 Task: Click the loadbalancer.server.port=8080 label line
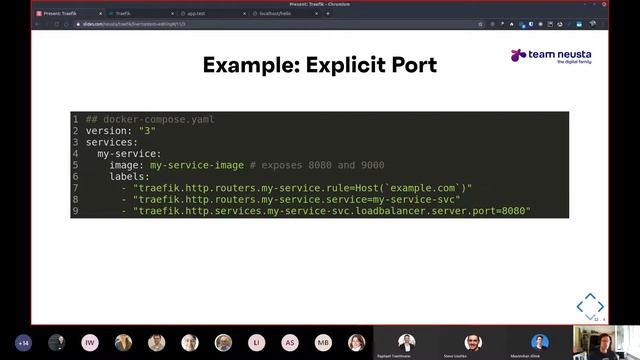point(326,211)
